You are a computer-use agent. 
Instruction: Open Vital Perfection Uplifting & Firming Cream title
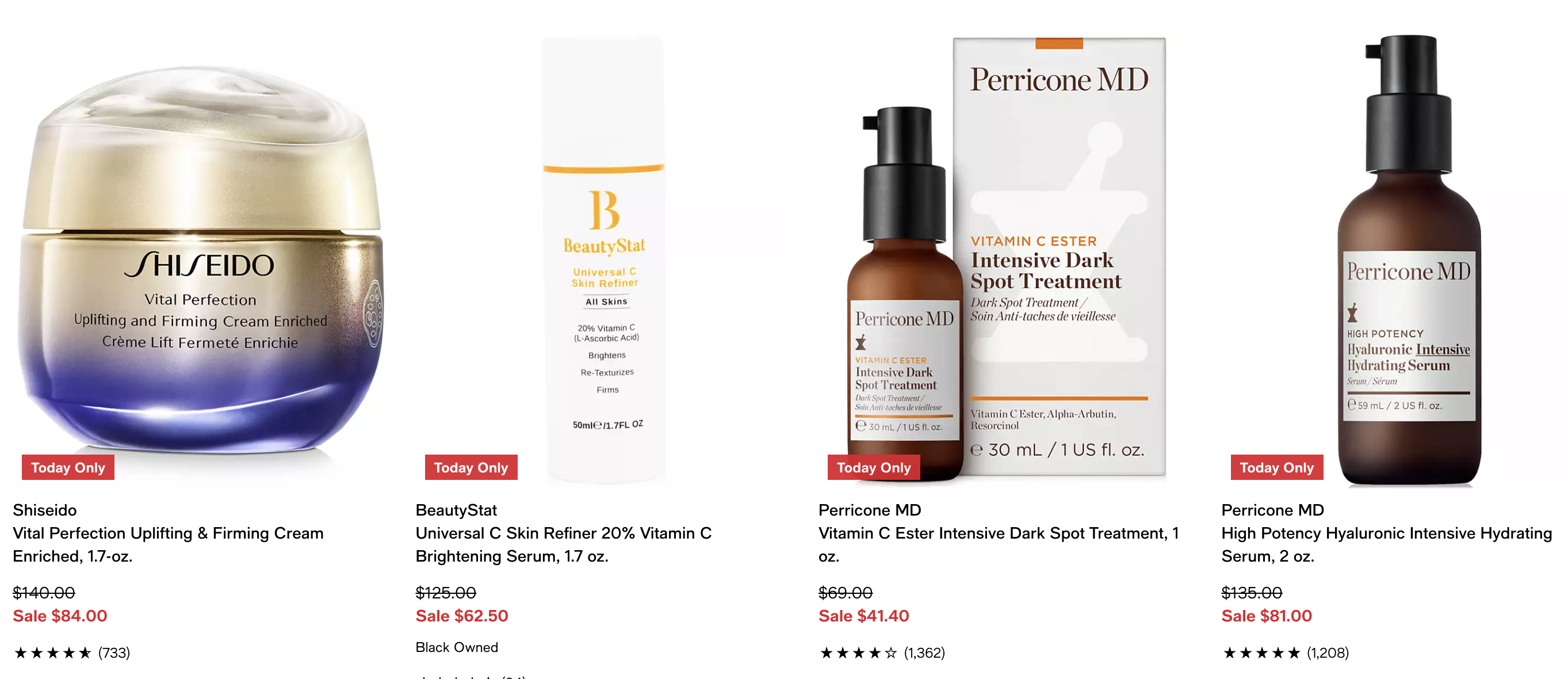pyautogui.click(x=169, y=544)
